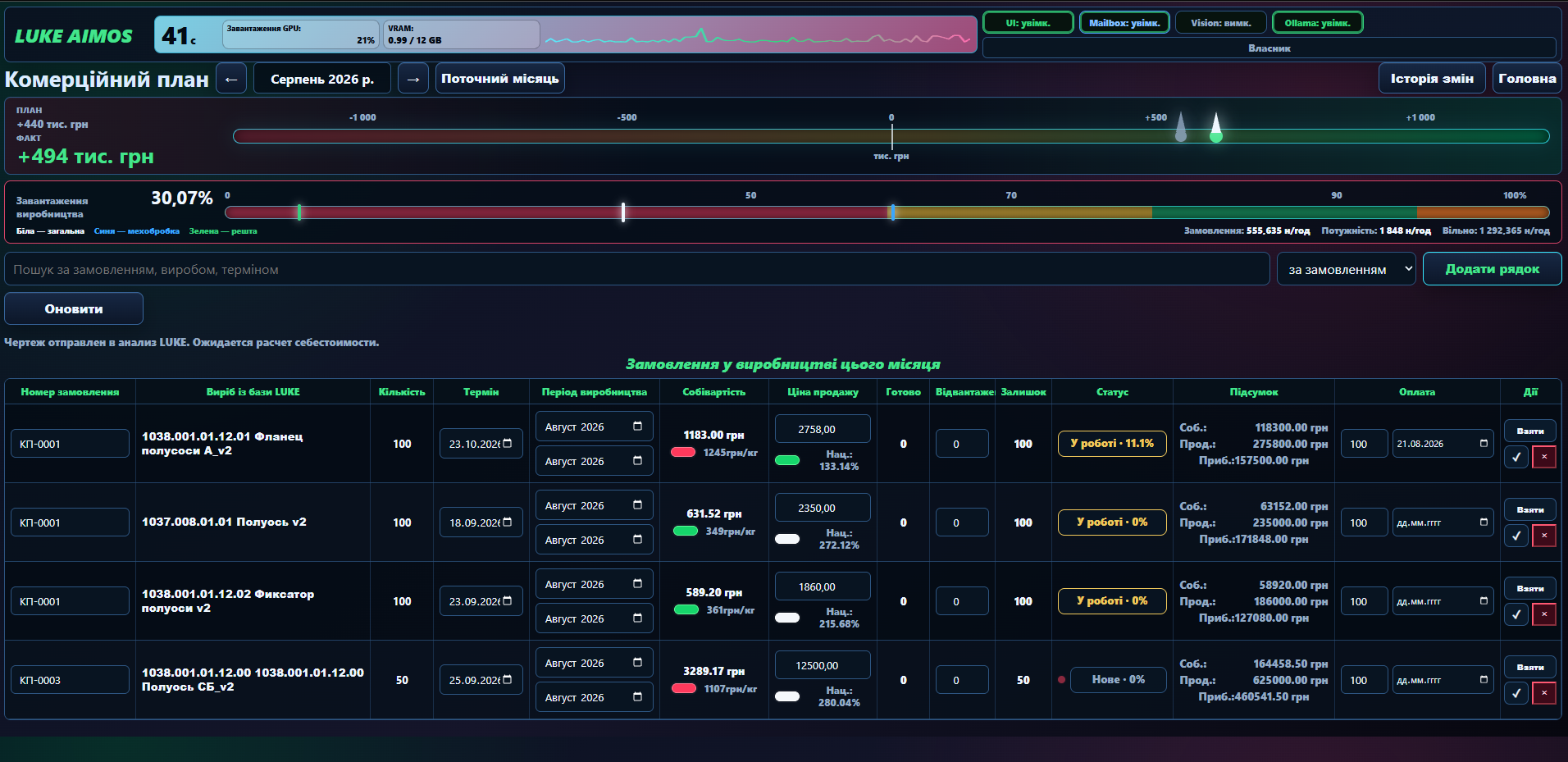Screen dimensions: 1568x762
Task: Select the Ollama status indicator
Action: point(1318,23)
